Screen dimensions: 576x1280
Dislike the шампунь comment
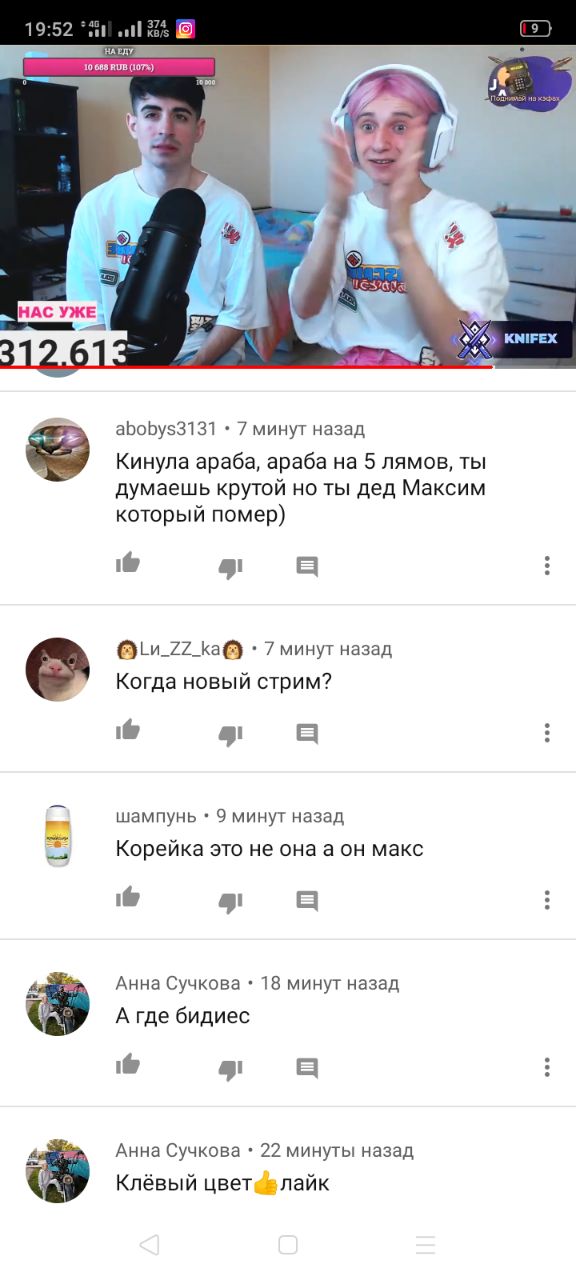point(230,902)
